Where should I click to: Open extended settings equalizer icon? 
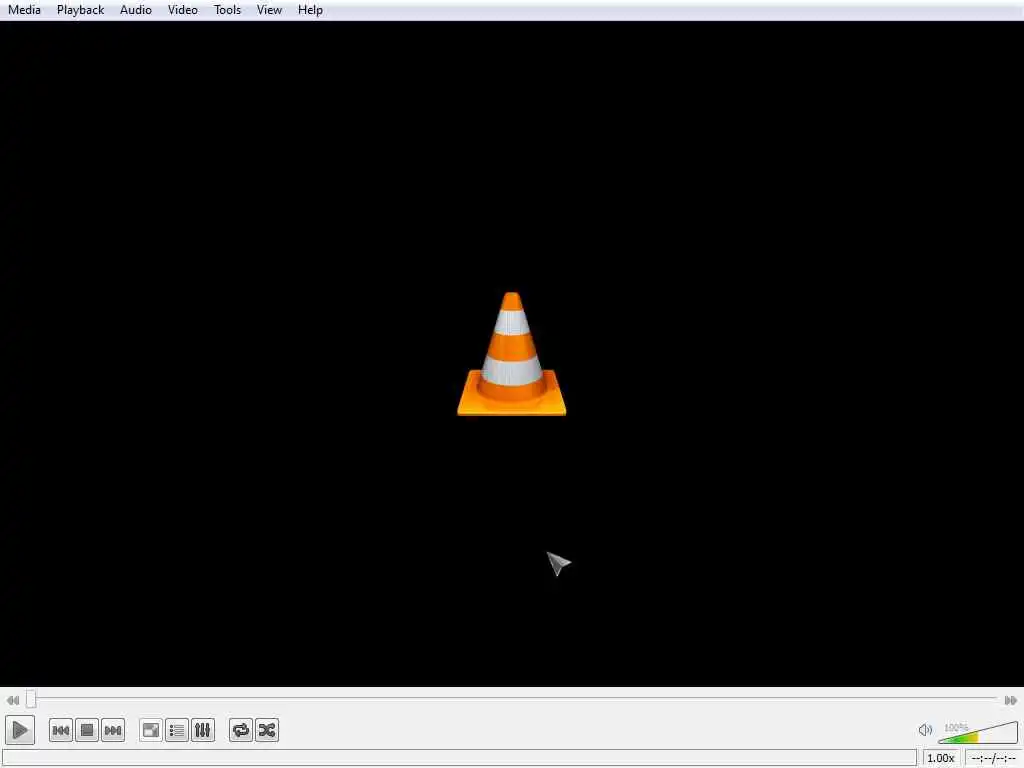[203, 730]
